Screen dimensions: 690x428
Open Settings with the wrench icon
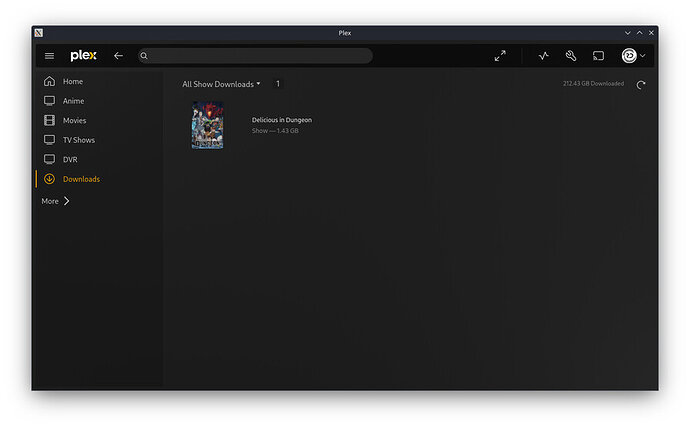[x=571, y=56]
